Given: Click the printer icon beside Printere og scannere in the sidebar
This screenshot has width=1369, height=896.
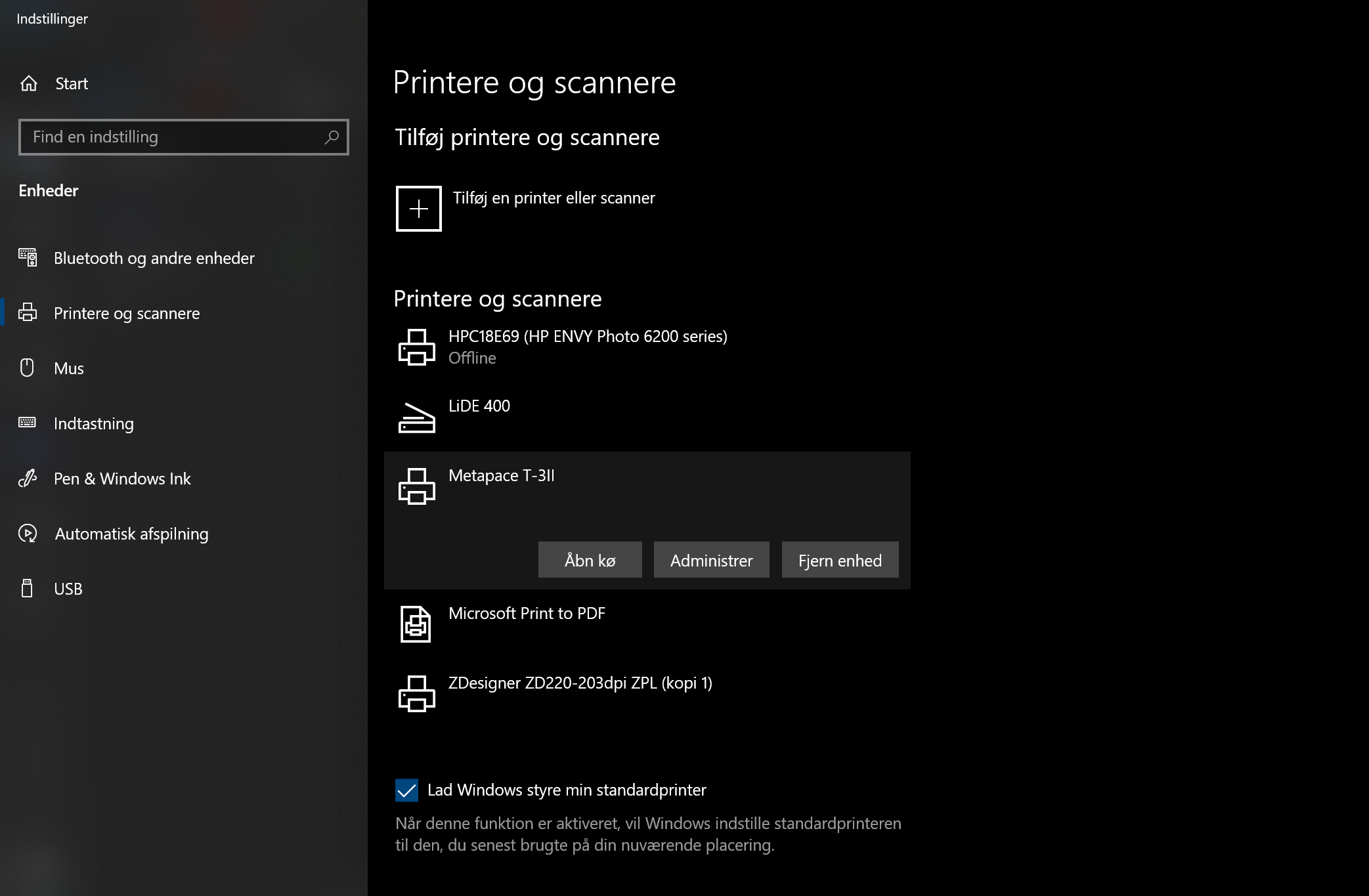Looking at the screenshot, I should coord(28,312).
